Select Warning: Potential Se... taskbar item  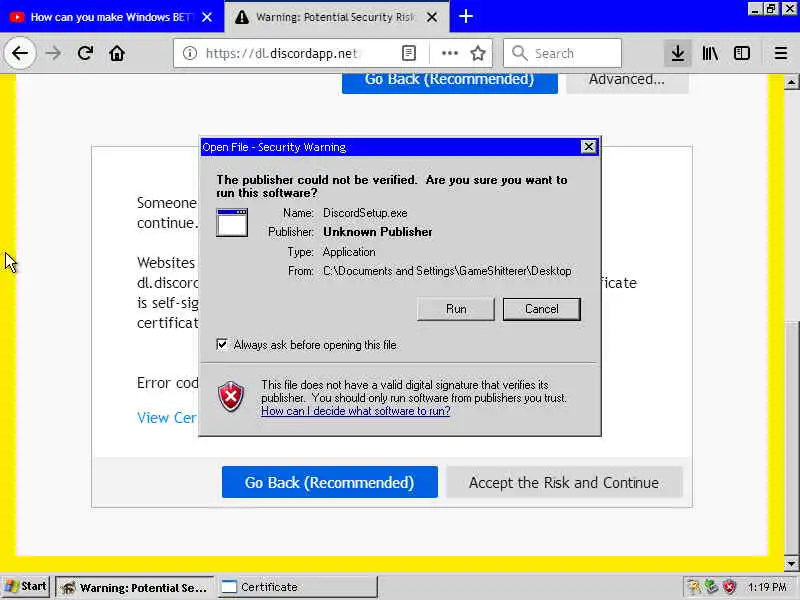135,587
